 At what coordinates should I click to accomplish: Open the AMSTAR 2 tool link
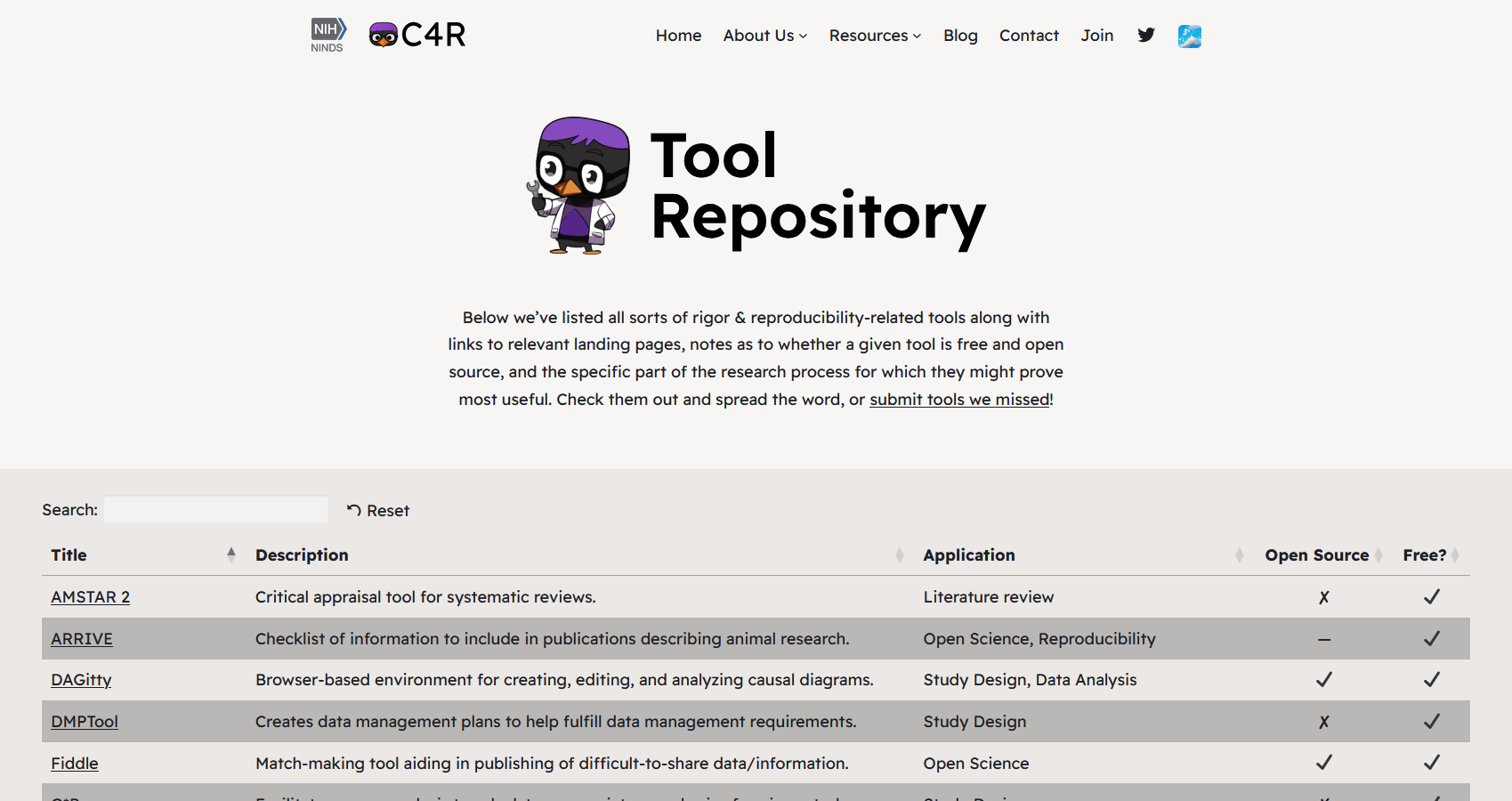pos(90,597)
